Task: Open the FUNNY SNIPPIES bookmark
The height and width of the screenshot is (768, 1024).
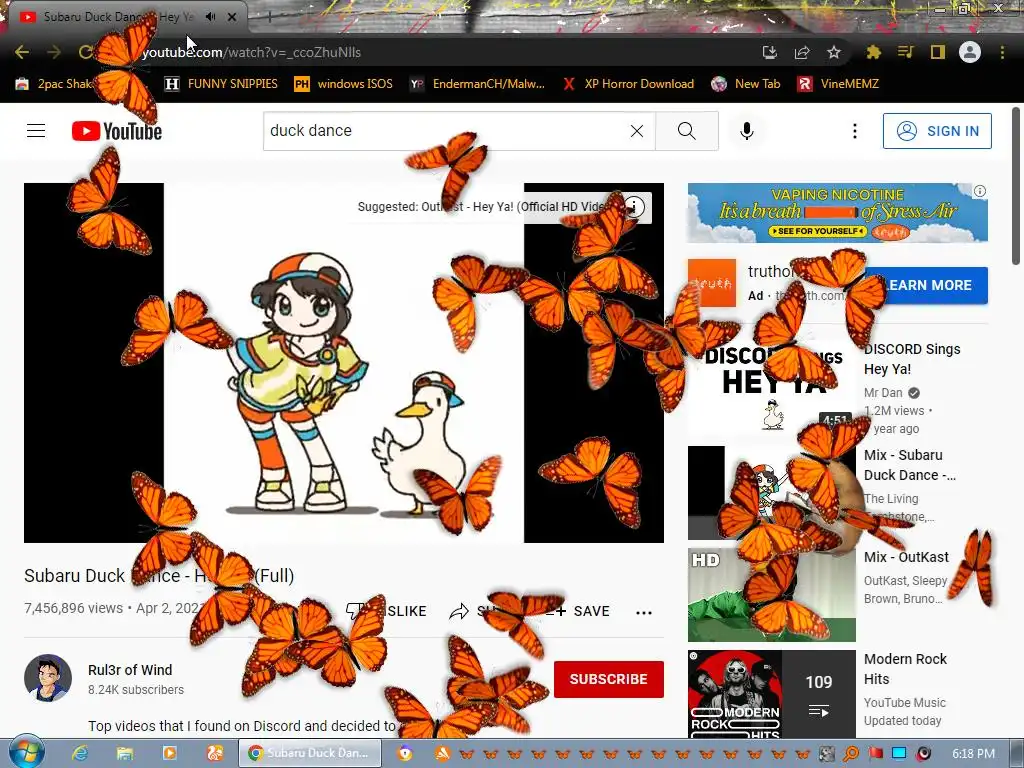Action: pyautogui.click(x=221, y=84)
